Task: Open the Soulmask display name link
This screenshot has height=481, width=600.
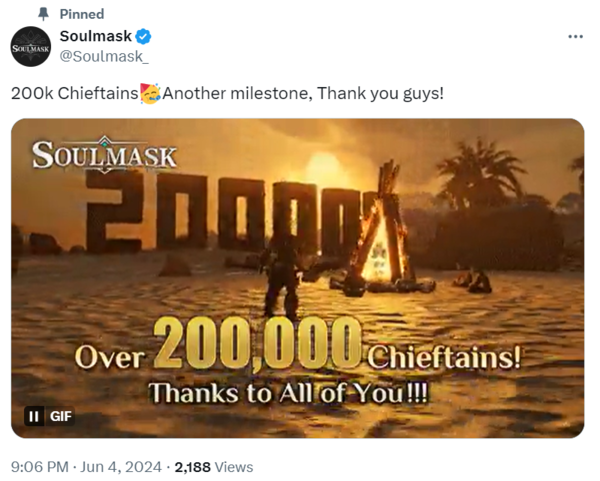Action: pos(95,37)
